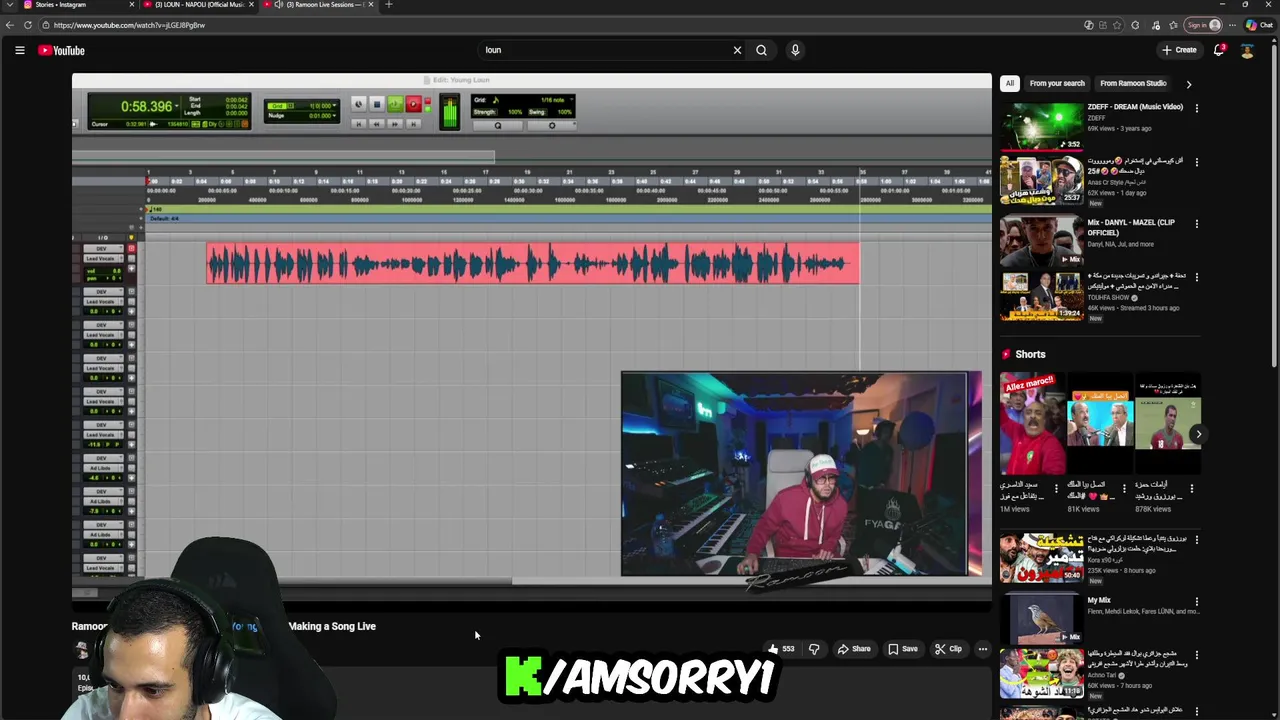Clear the 'loun' search text
The image size is (1280, 720).
(737, 50)
